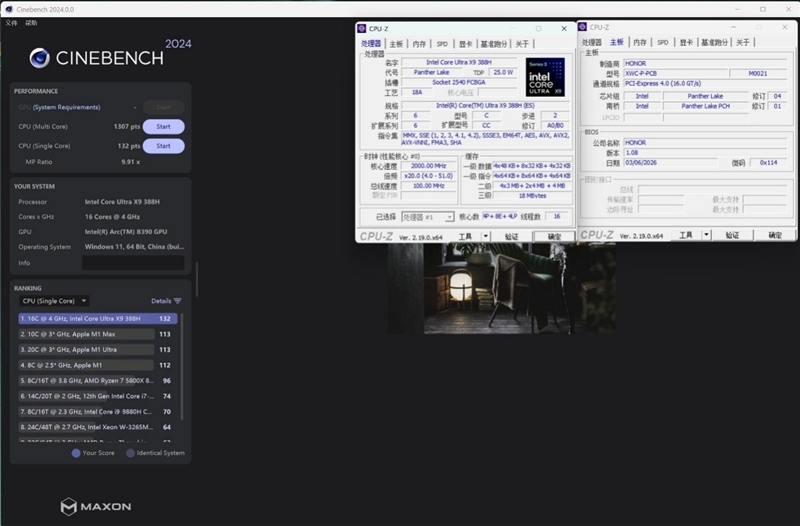Switch to 基准跑分 tab in left CPU-Z
Screen dimensions: 800x526
click(x=493, y=44)
